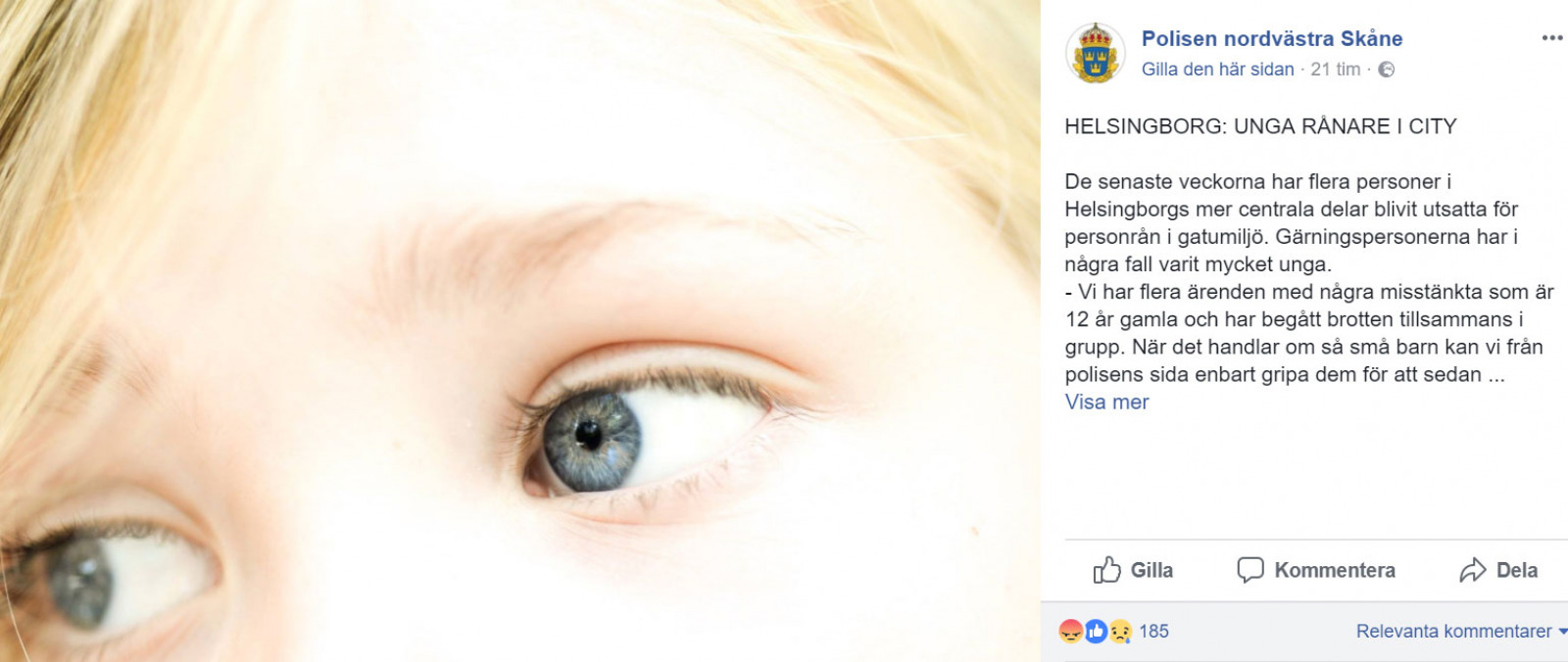Click the Gilla button label
The width and height of the screenshot is (1568, 662).
pos(1151,570)
